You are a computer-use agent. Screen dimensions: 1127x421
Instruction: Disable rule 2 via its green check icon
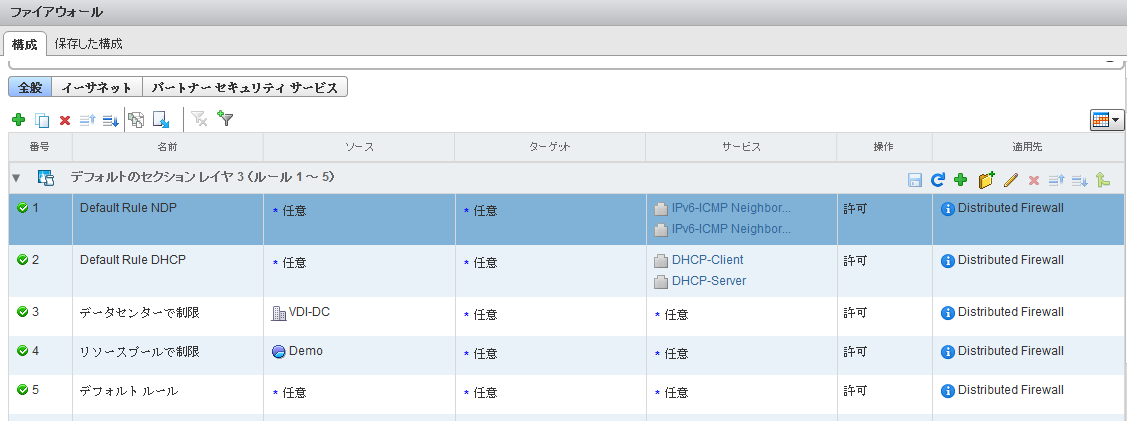click(x=22, y=260)
